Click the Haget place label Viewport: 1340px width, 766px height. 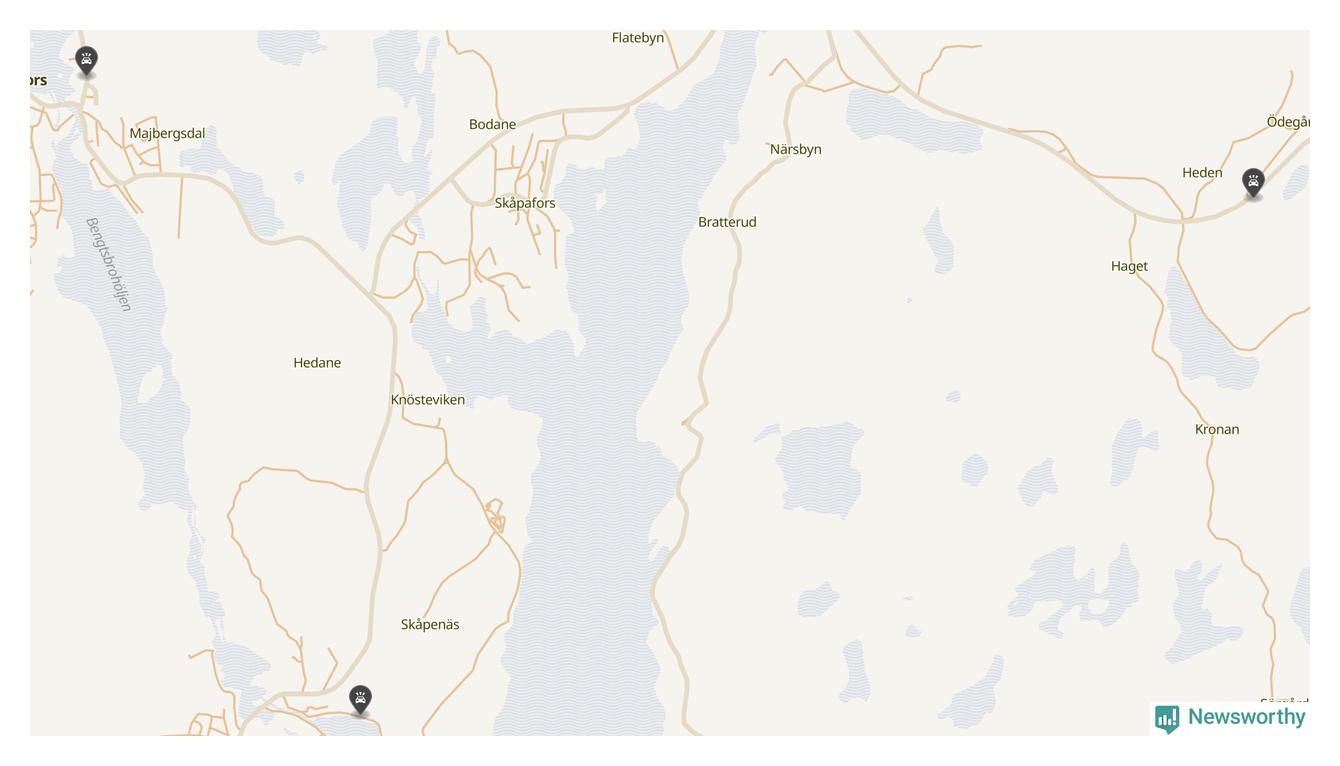tap(1129, 266)
